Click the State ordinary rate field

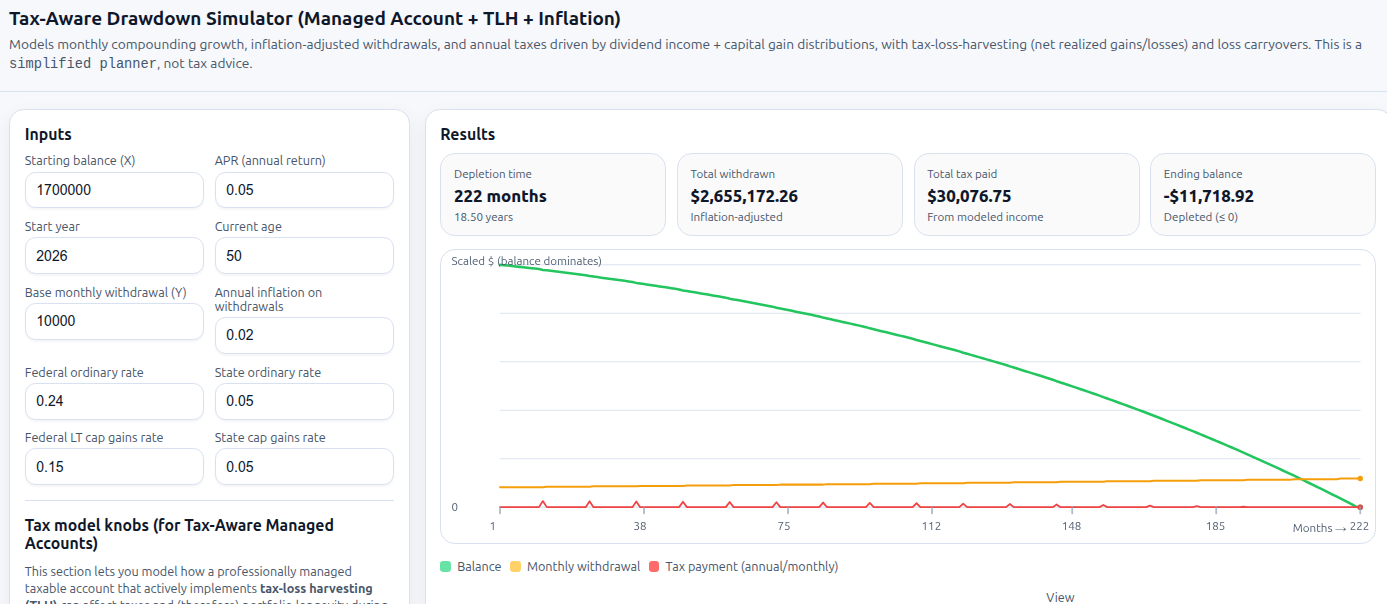coord(304,401)
